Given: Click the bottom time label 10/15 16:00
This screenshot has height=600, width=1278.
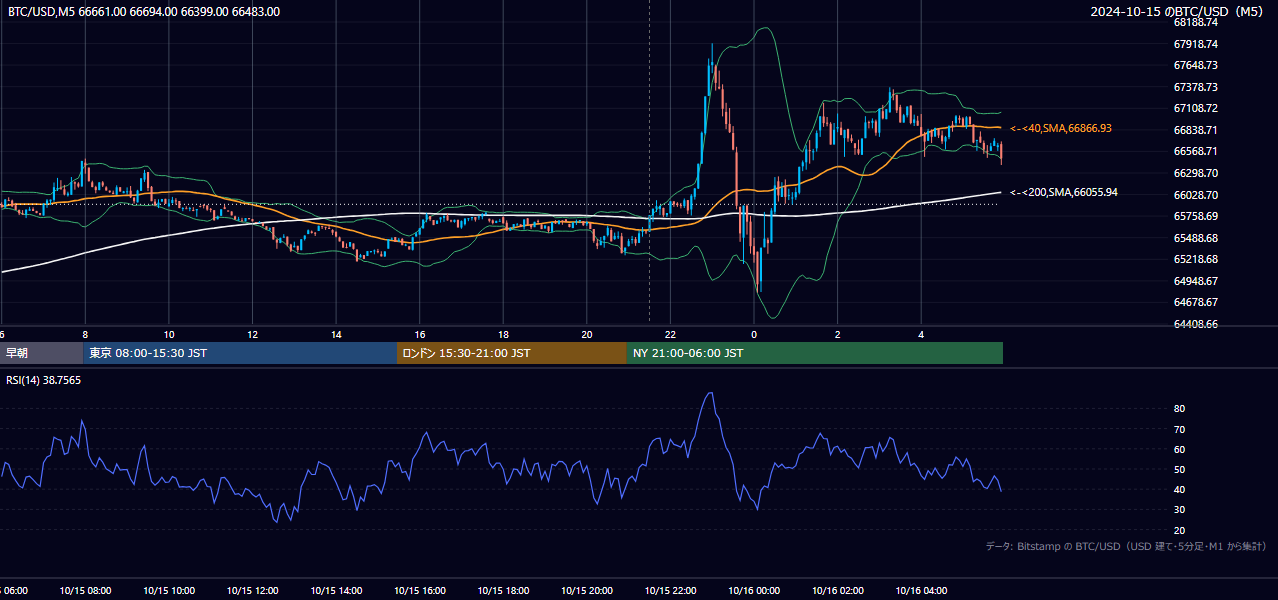Looking at the screenshot, I should pos(420,590).
